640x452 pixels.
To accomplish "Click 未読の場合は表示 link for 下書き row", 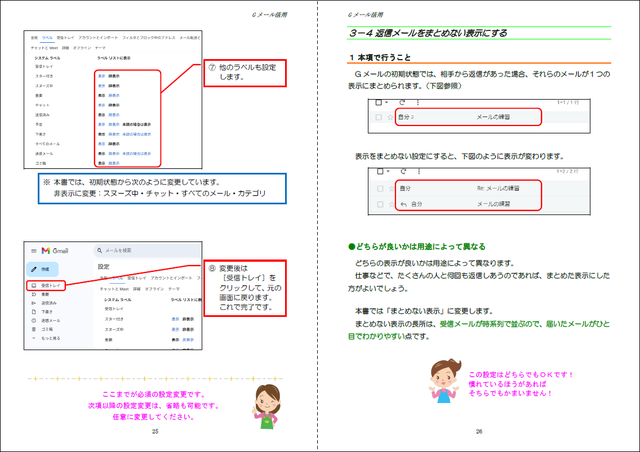I will tap(137, 134).
